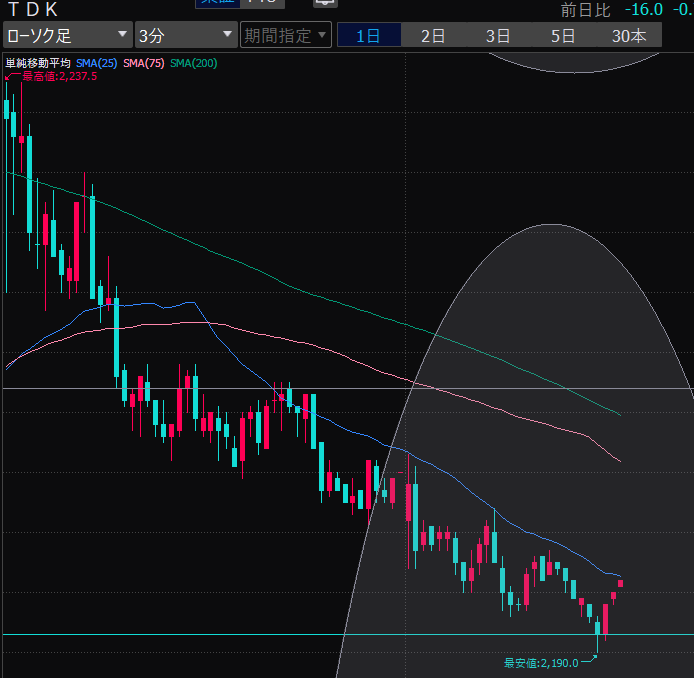This screenshot has height=678, width=694.
Task: Select the 1日 range tab
Action: click(x=368, y=36)
